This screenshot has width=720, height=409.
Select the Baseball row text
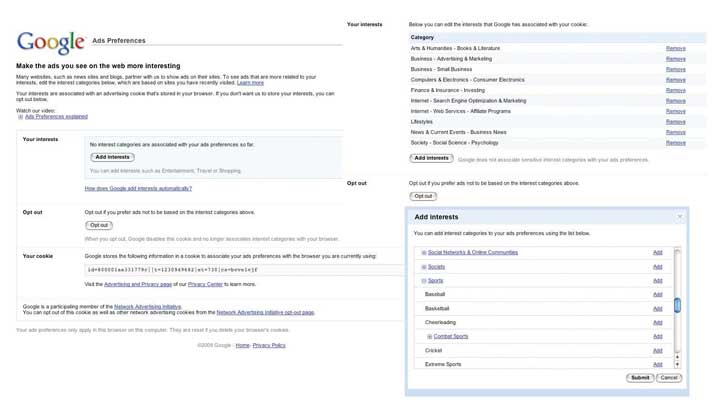click(435, 295)
